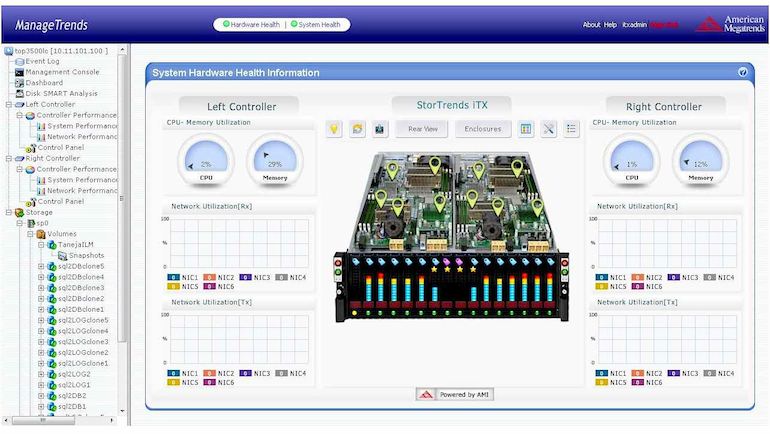Expand the sql2DBclone5 volume node

point(41,266)
